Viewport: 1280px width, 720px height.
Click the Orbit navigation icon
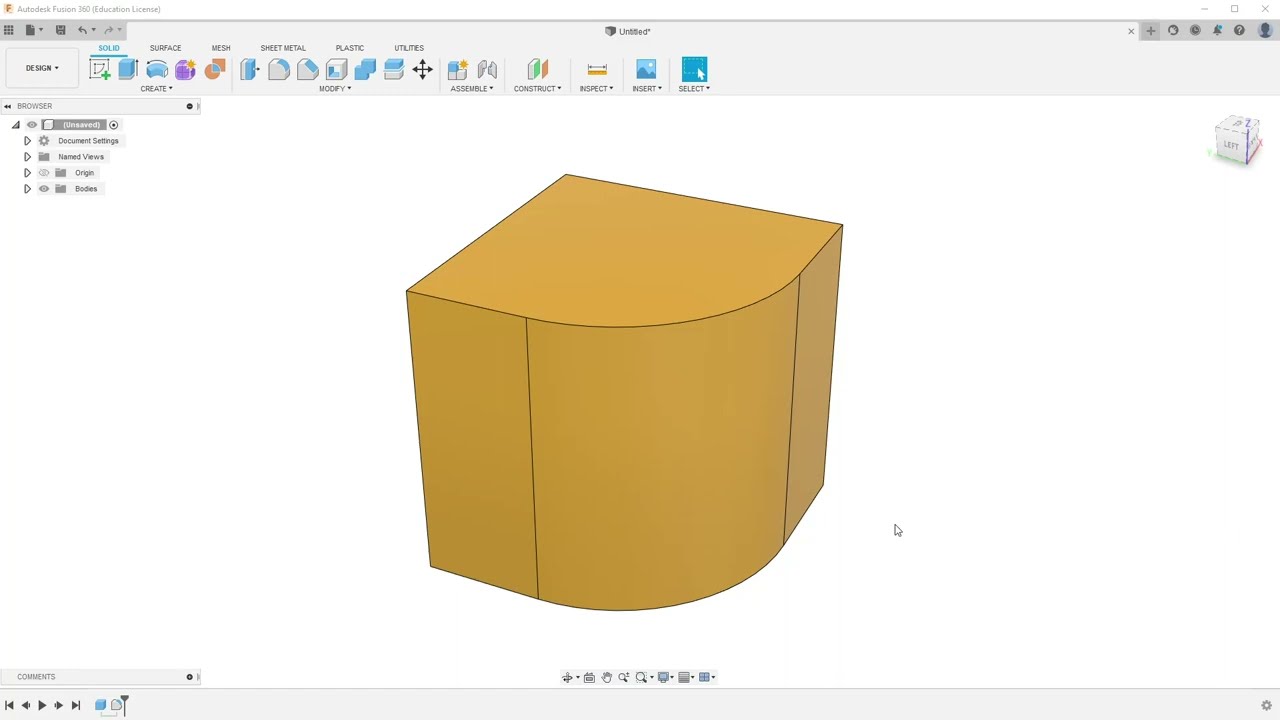coord(567,677)
